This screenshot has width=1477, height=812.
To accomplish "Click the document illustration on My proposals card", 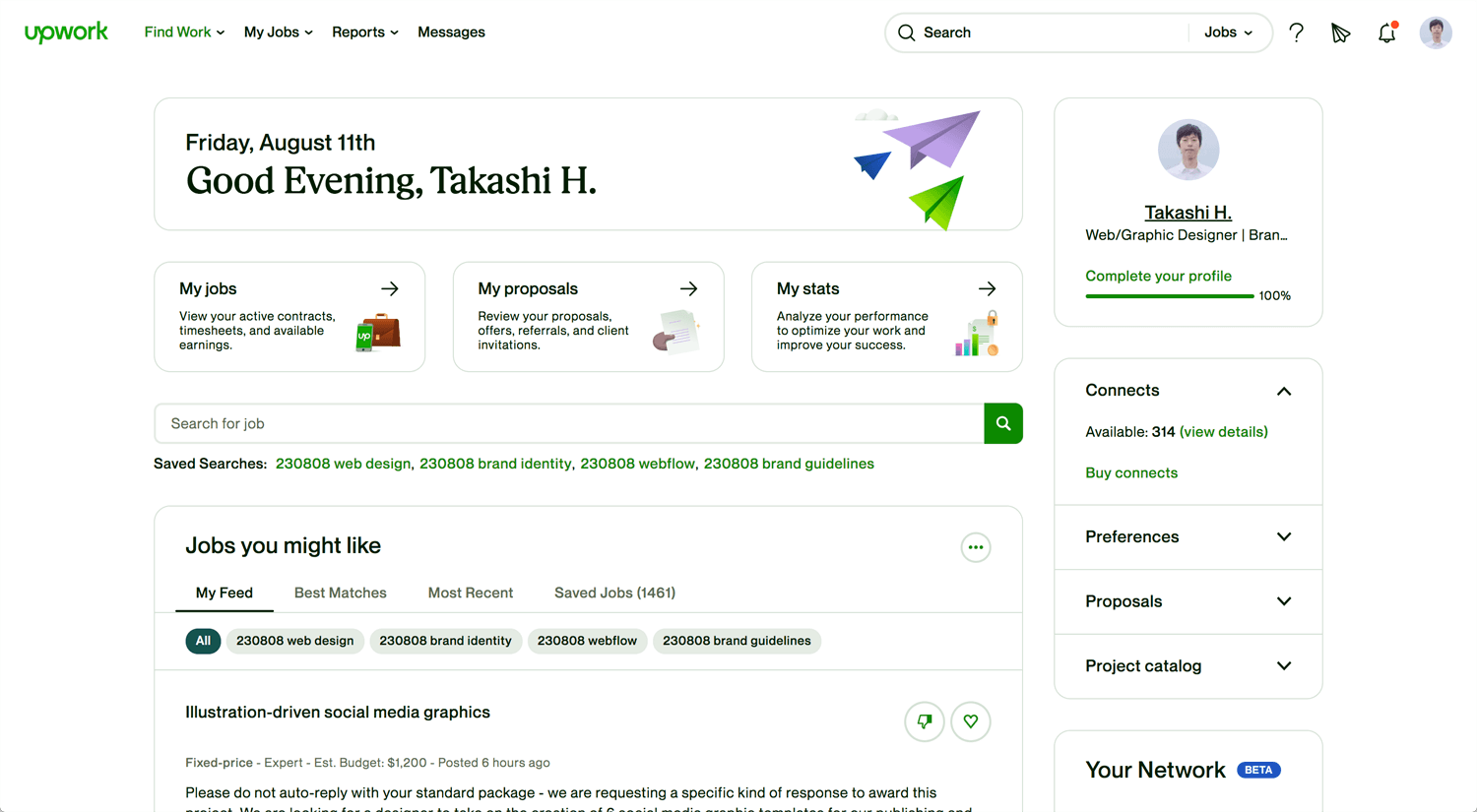I will pyautogui.click(x=675, y=331).
